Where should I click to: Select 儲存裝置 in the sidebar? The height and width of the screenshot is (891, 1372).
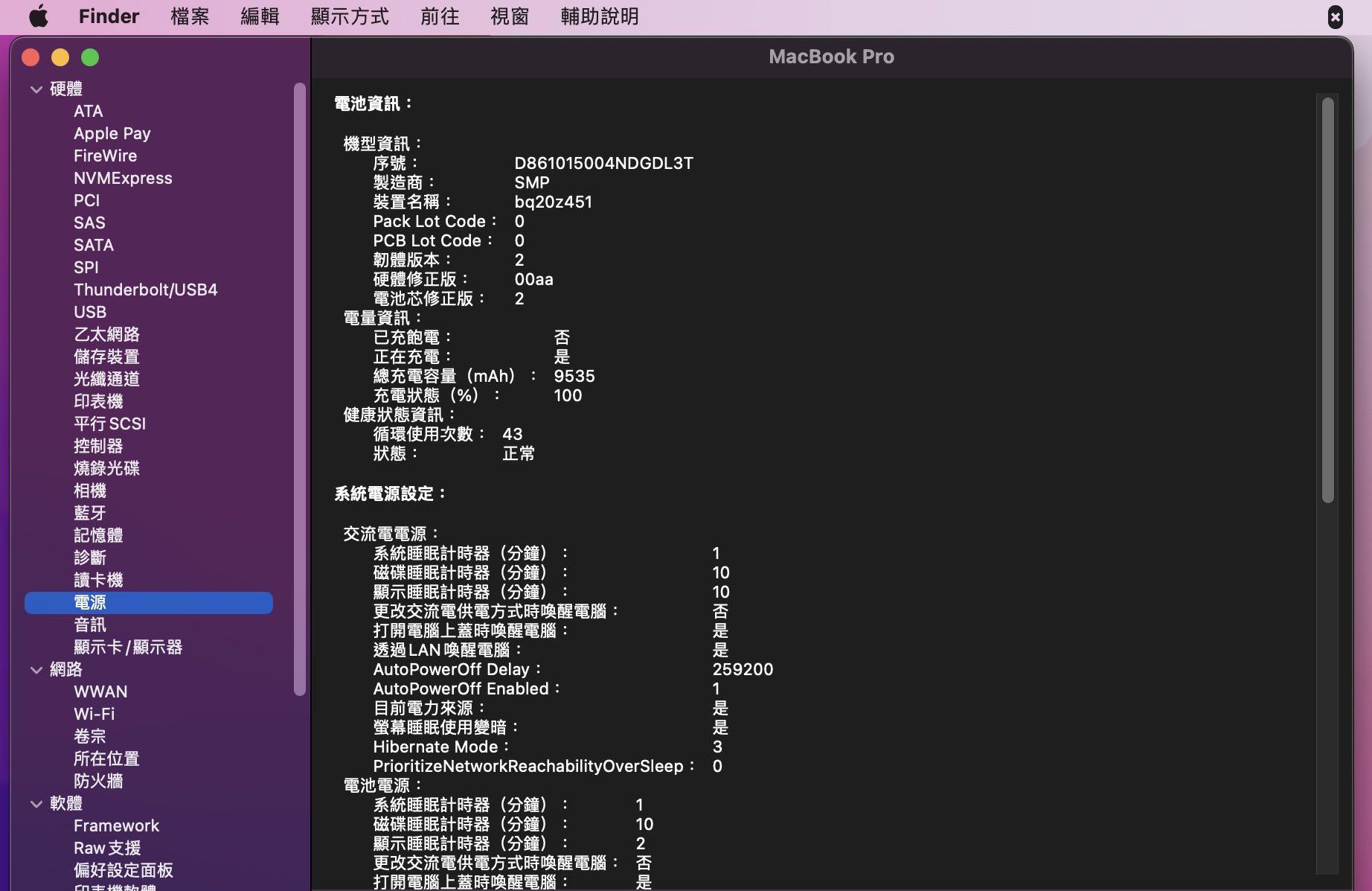click(x=106, y=357)
